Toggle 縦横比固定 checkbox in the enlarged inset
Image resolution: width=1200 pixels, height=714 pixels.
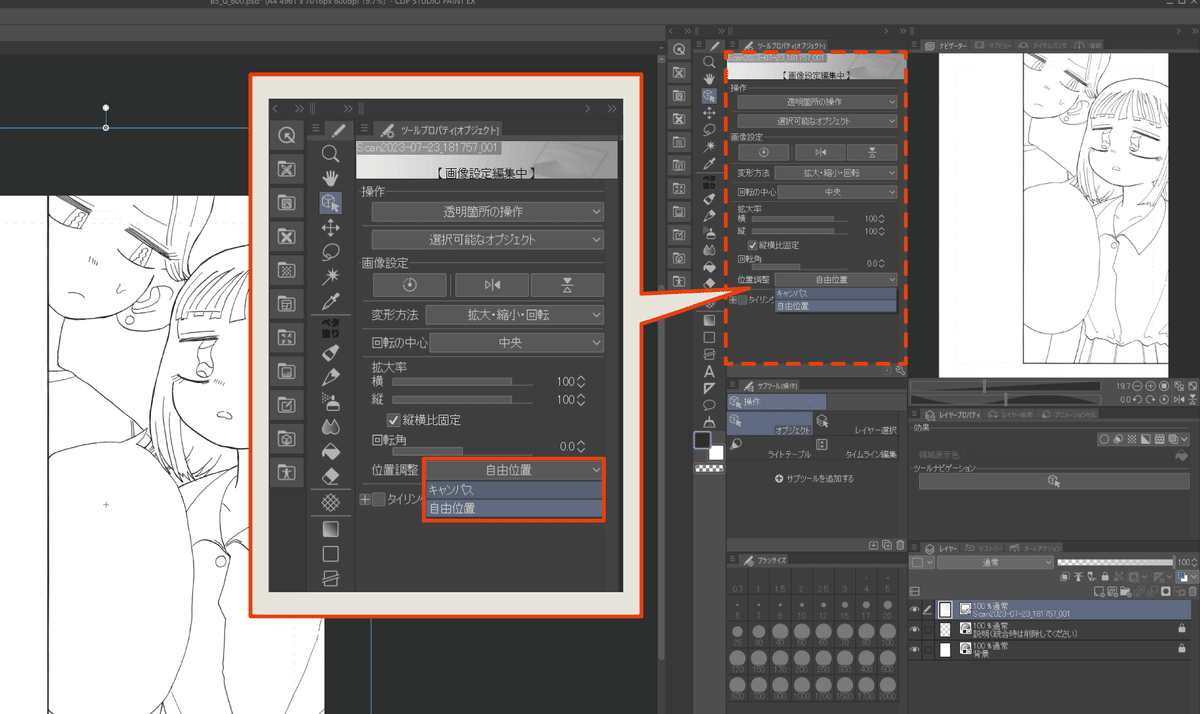coord(393,420)
